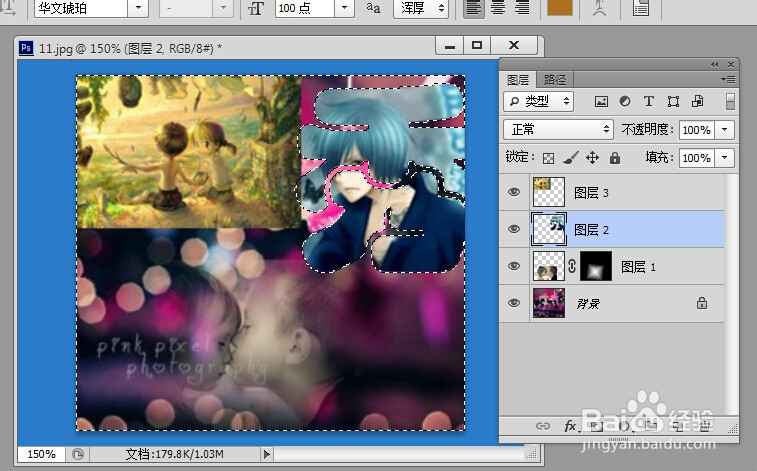
Task: Hide 图层 3 visibility eye
Action: pyautogui.click(x=514, y=192)
